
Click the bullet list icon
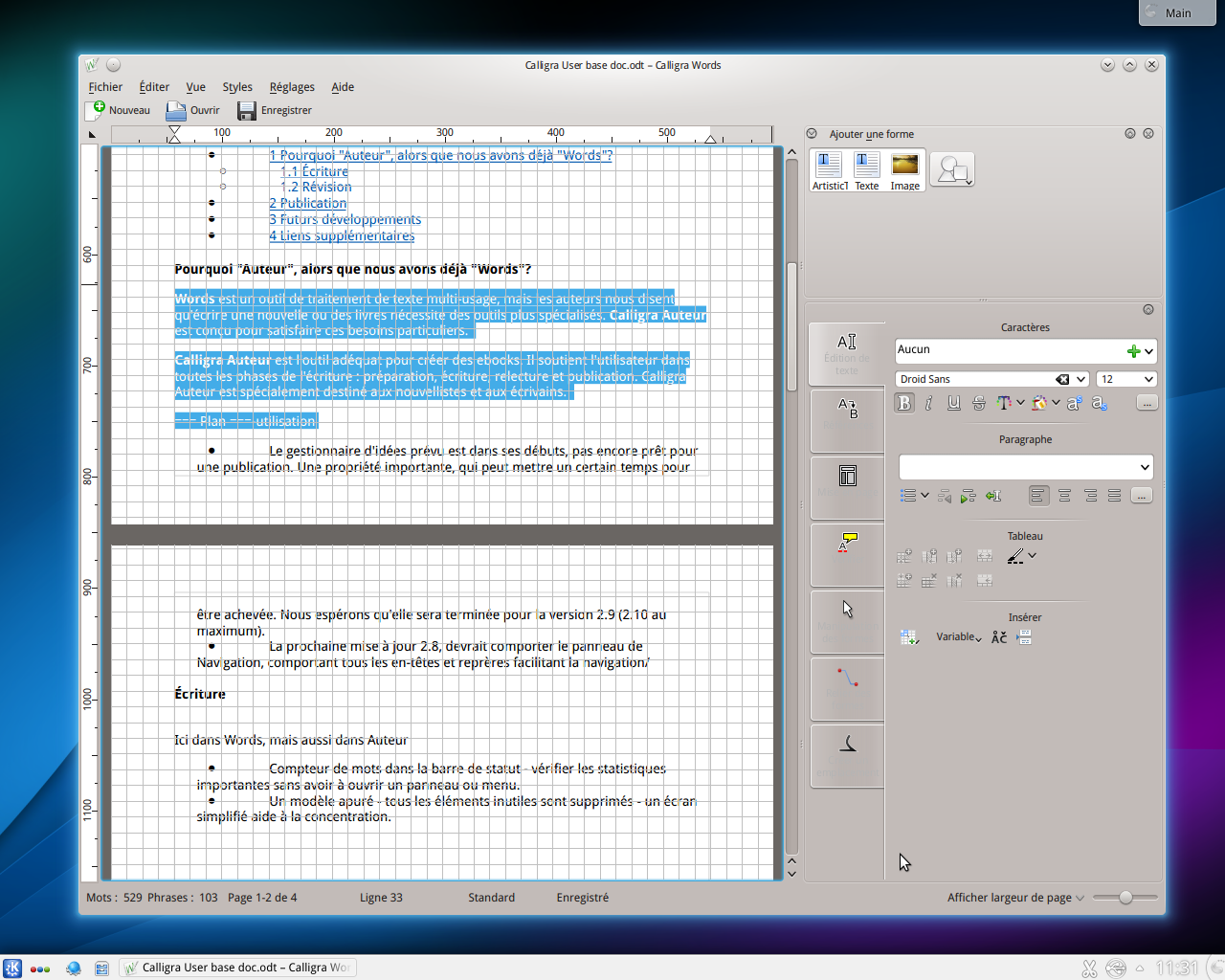click(x=908, y=496)
